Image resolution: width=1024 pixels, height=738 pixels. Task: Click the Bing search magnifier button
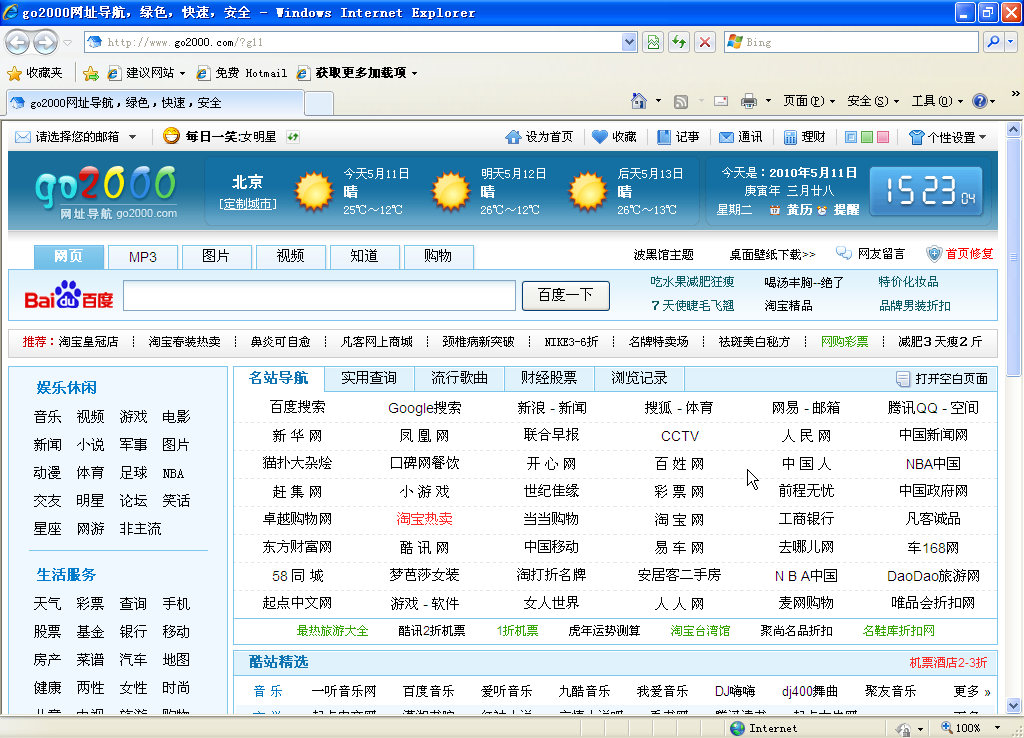pos(992,42)
